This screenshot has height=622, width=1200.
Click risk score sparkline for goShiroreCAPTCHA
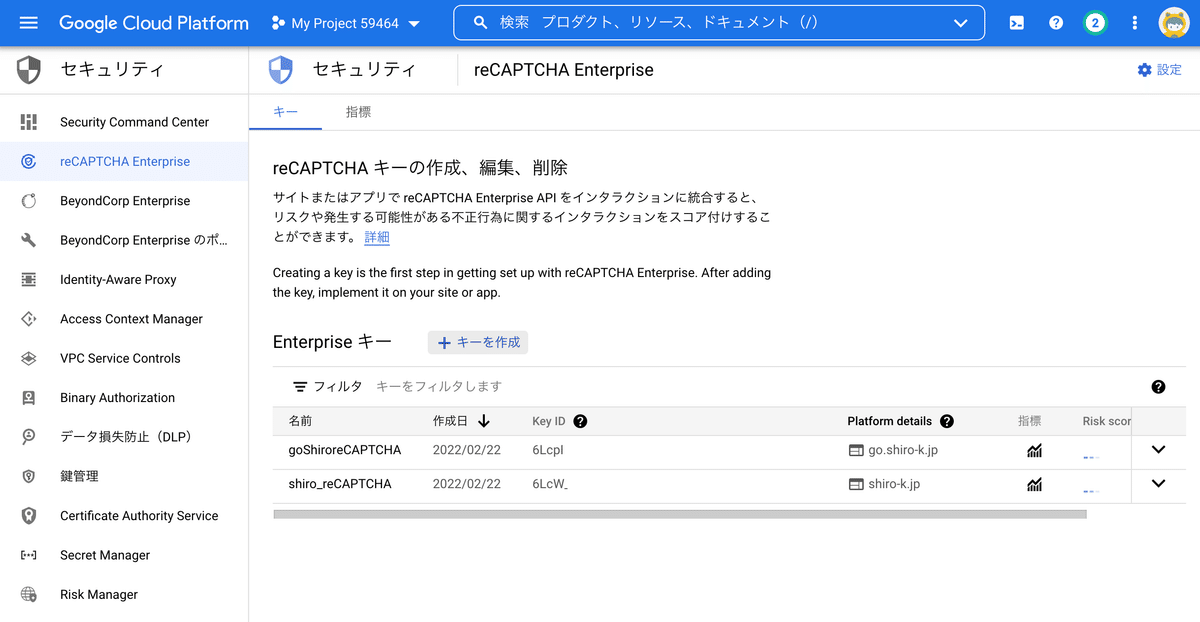click(1091, 457)
